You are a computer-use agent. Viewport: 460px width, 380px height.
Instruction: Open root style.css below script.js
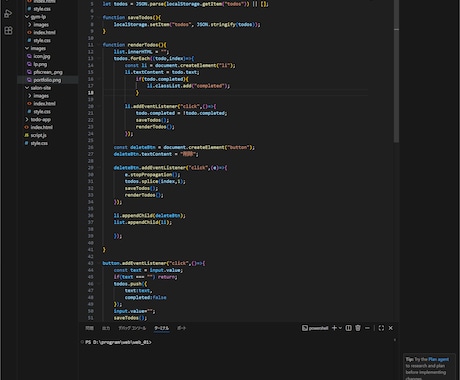(39, 143)
